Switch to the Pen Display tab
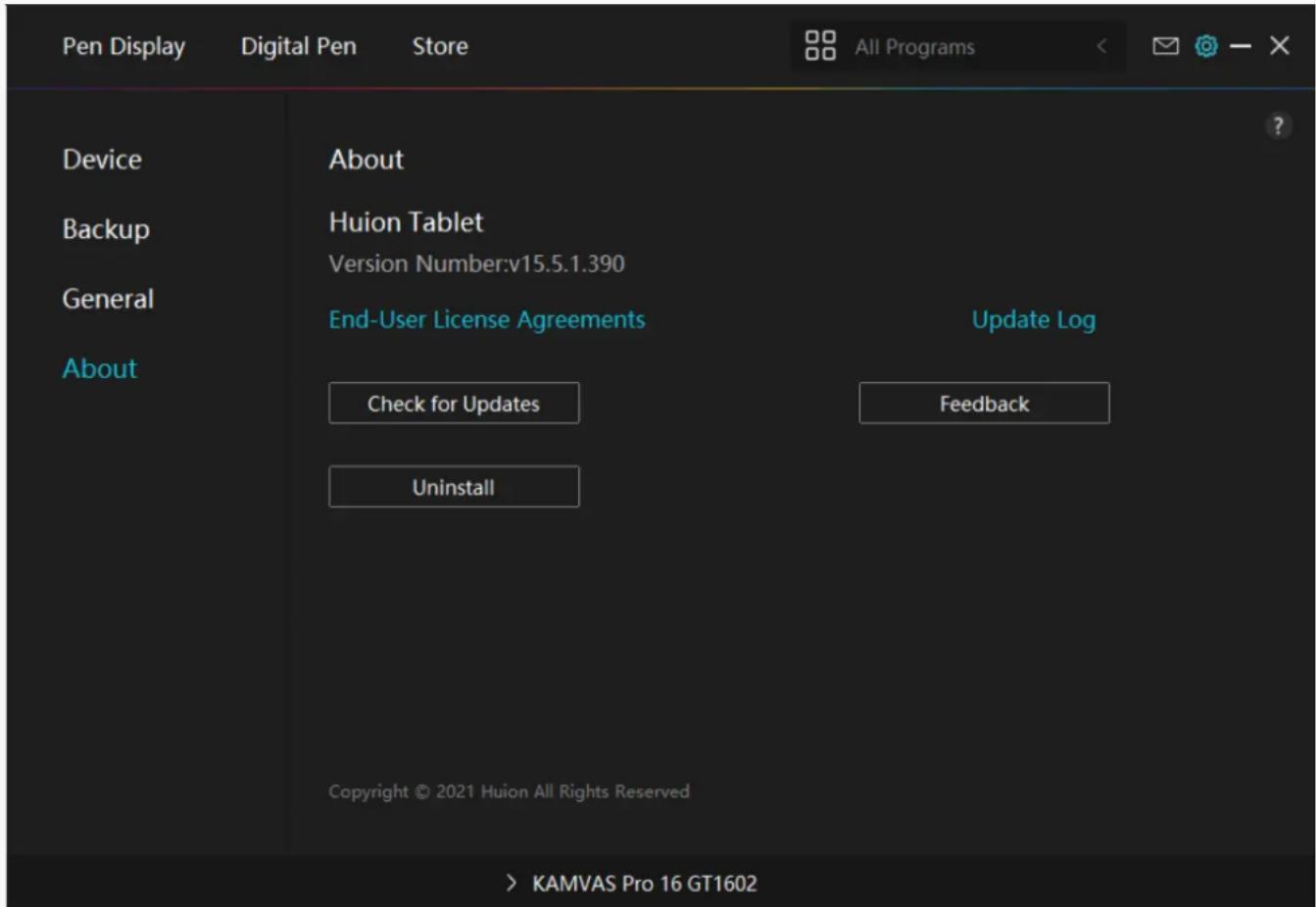 pos(123,47)
